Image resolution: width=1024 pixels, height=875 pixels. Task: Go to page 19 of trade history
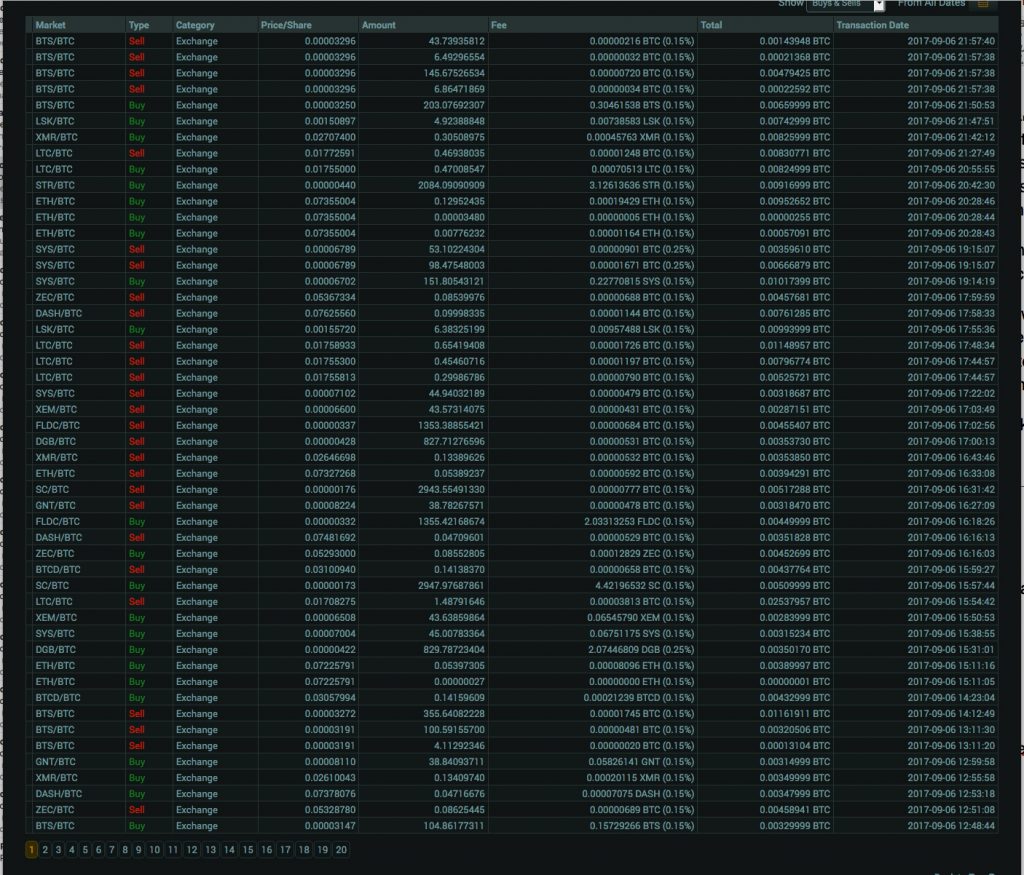tap(323, 850)
